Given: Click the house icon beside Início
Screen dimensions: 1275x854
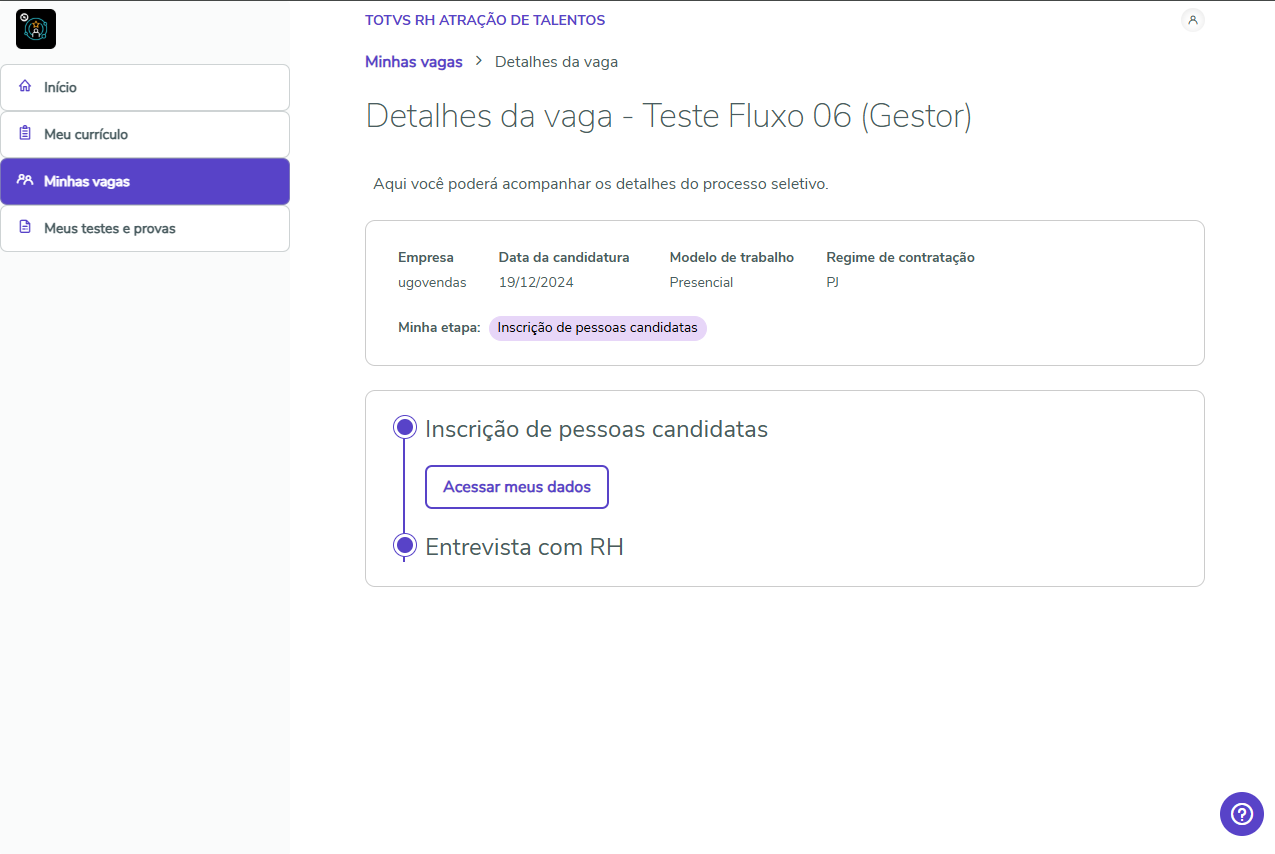Looking at the screenshot, I should tap(25, 87).
